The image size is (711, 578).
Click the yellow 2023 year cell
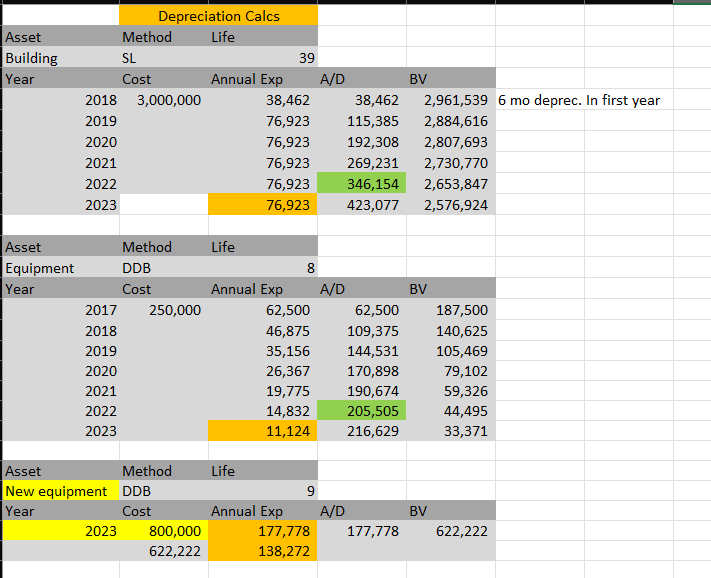[x=61, y=531]
